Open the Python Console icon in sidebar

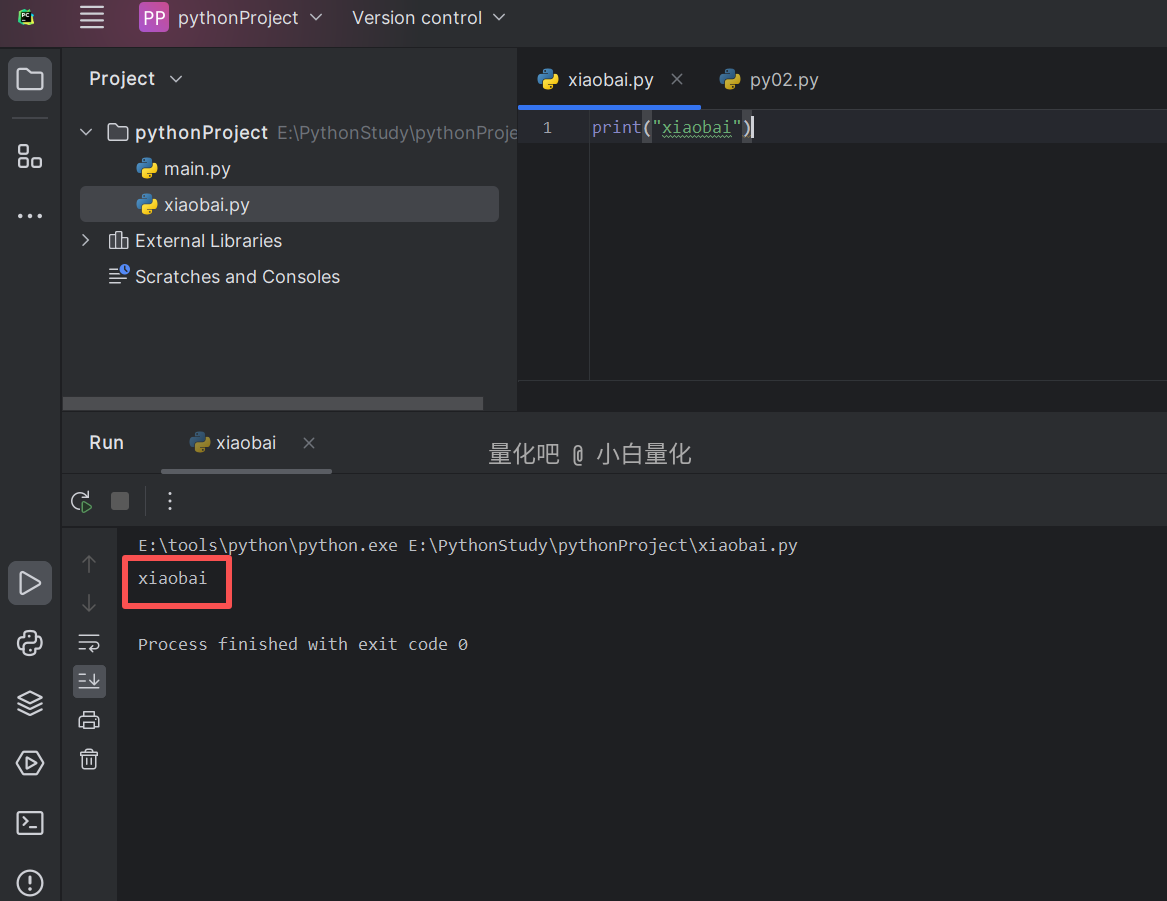30,643
